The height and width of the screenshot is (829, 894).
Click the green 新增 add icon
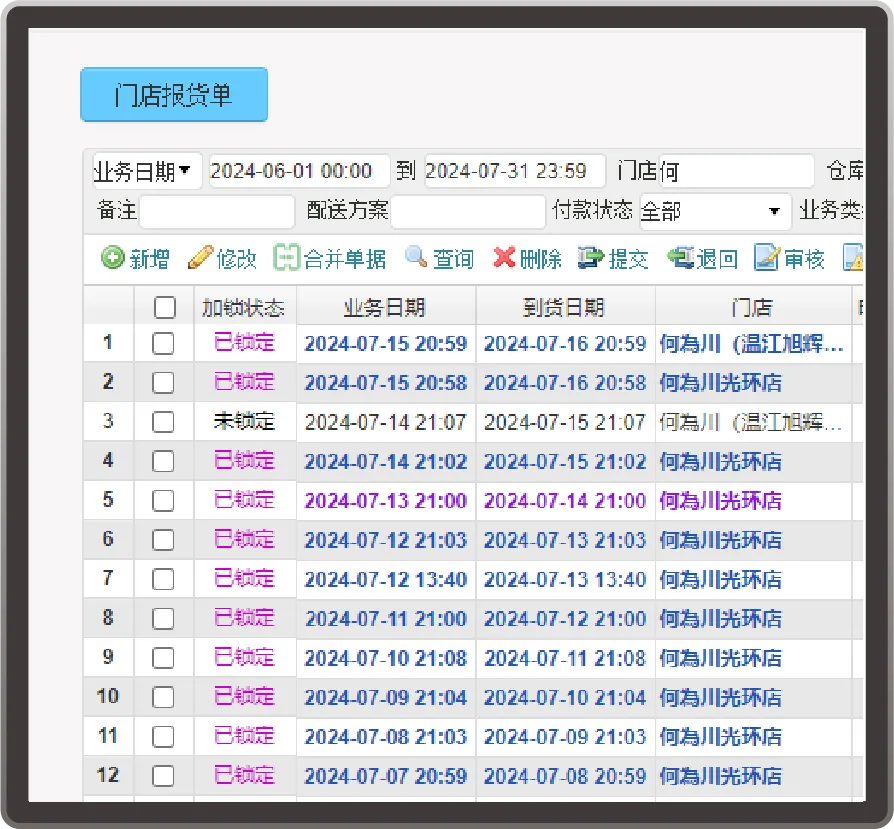pos(113,258)
